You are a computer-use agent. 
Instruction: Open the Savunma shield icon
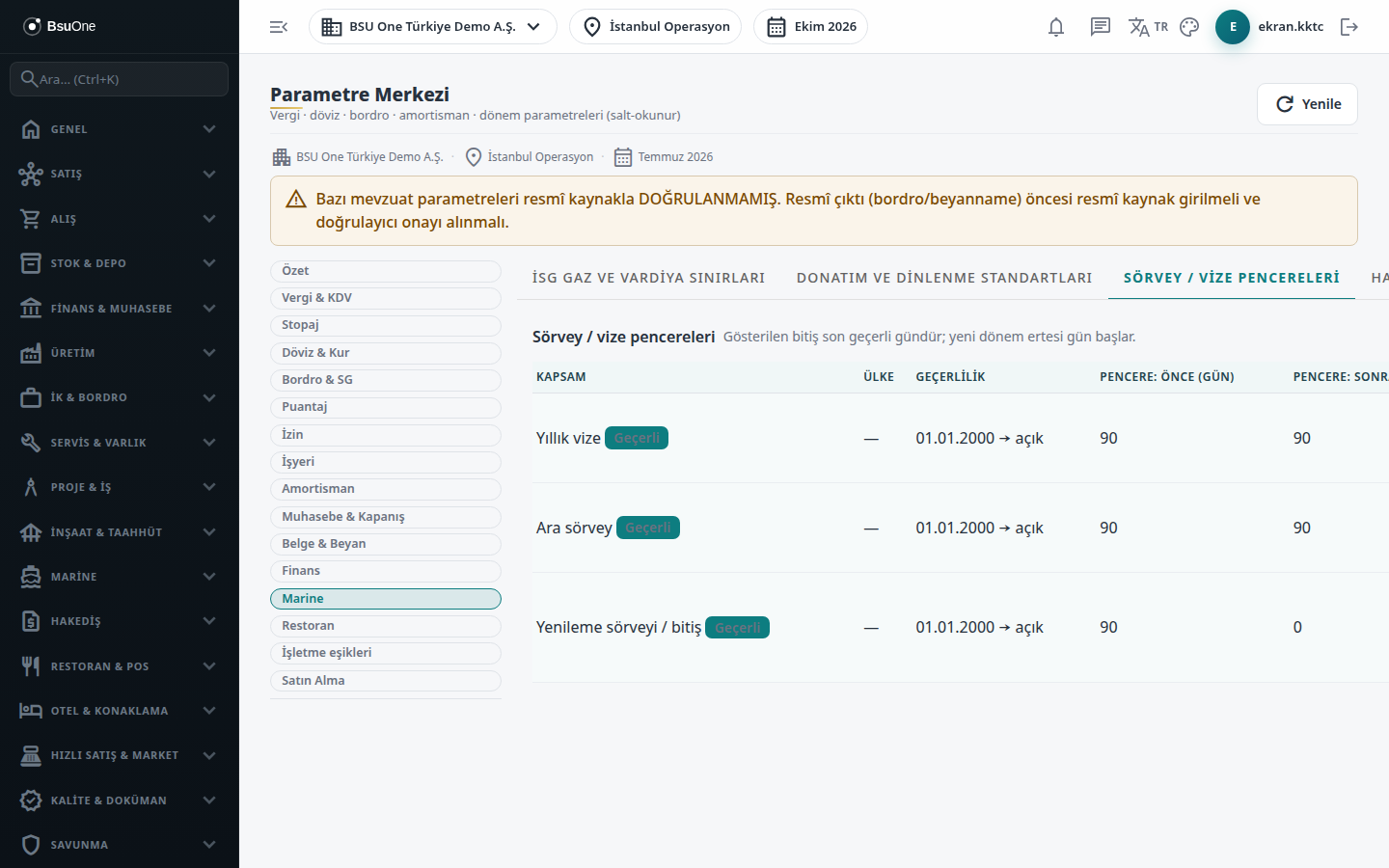pos(31,845)
